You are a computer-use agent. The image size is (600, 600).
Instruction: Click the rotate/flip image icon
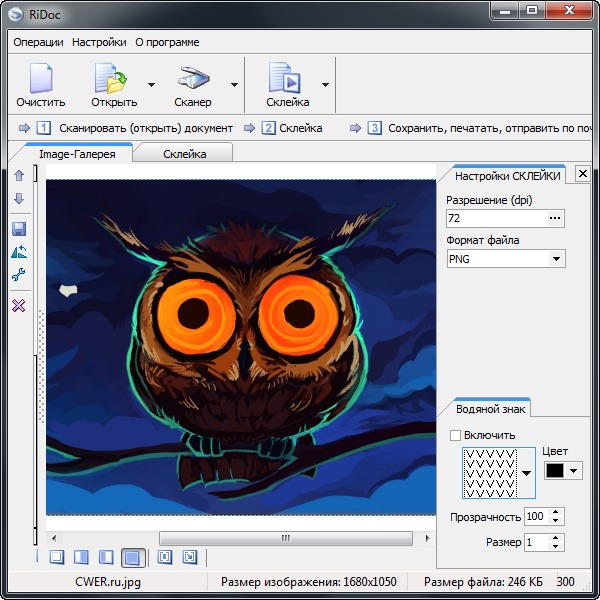point(18,252)
